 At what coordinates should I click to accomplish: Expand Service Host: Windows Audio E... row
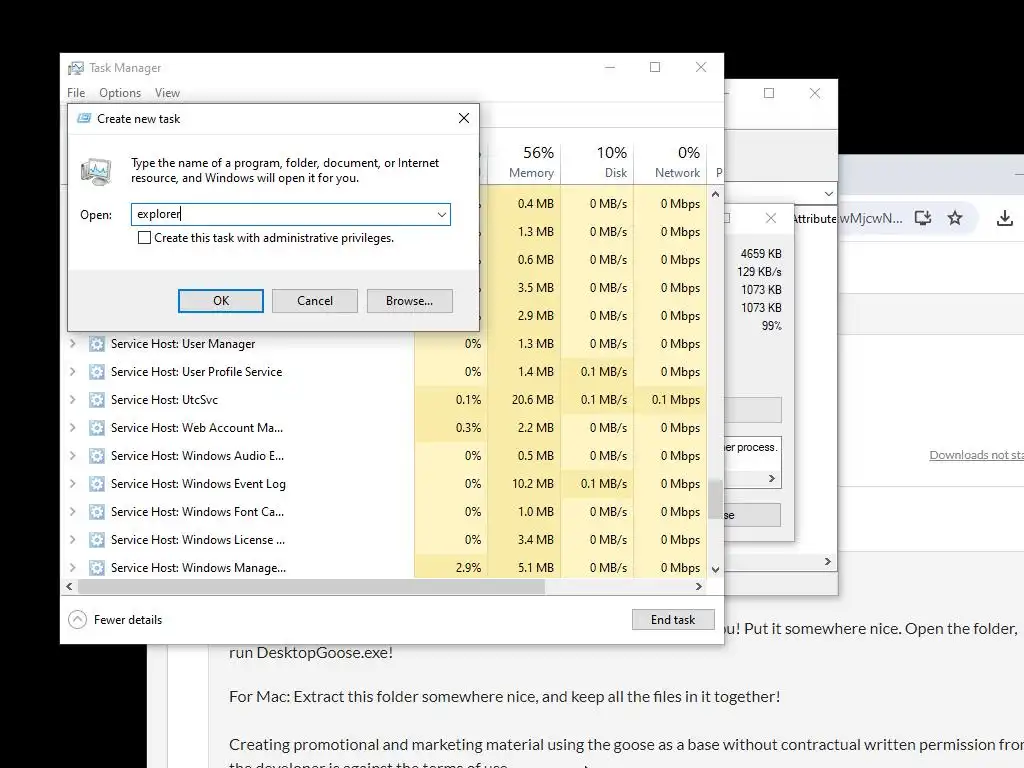pos(72,456)
